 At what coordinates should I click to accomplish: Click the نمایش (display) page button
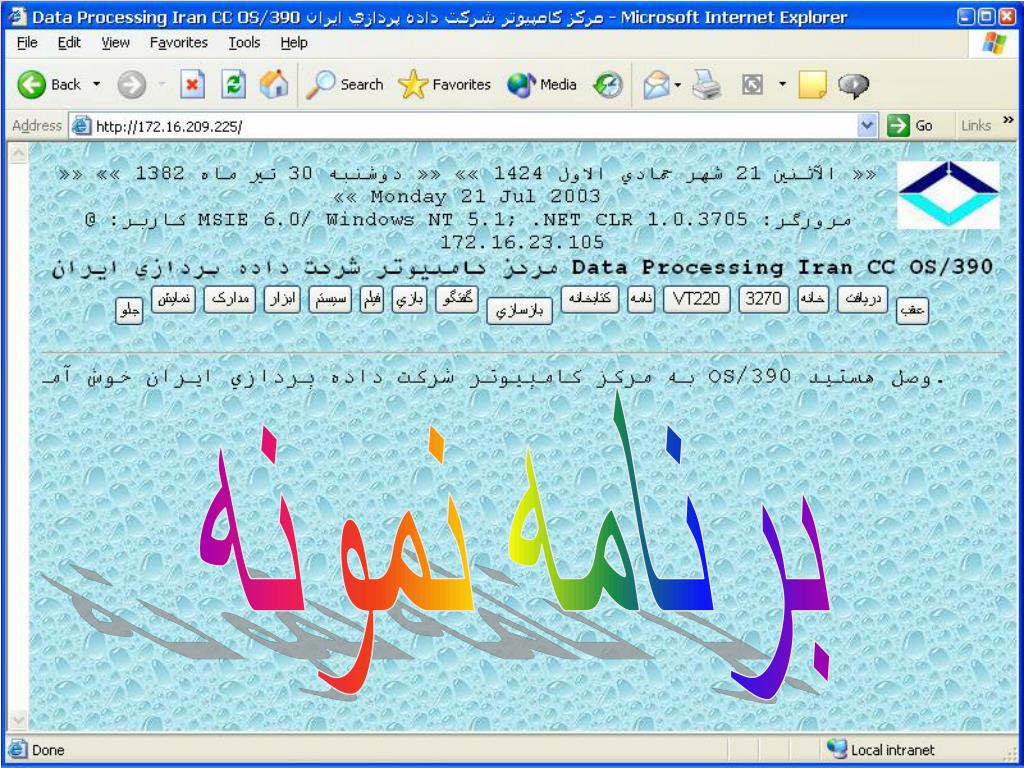[x=173, y=299]
